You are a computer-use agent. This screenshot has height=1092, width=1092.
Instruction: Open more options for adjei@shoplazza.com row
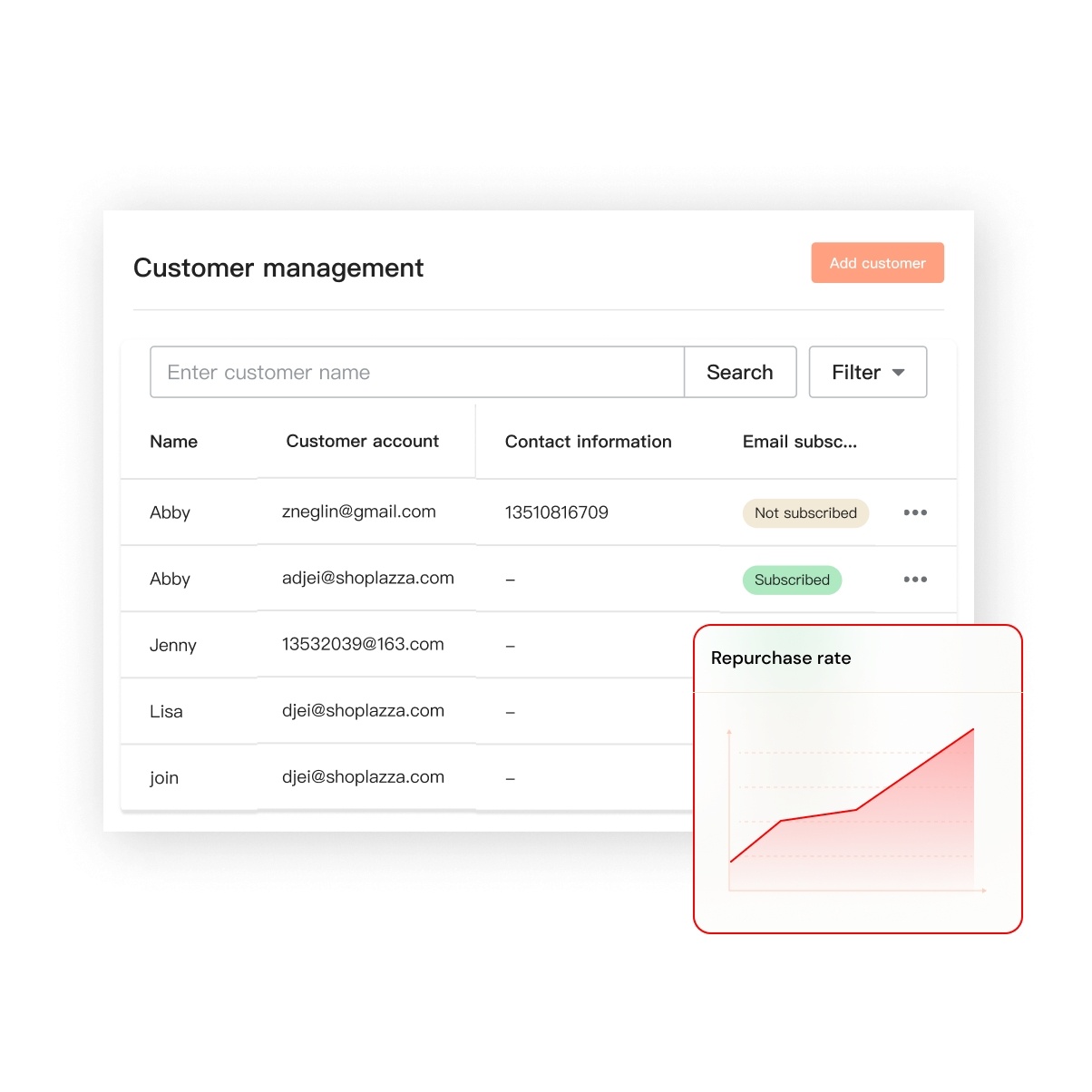[x=915, y=580]
